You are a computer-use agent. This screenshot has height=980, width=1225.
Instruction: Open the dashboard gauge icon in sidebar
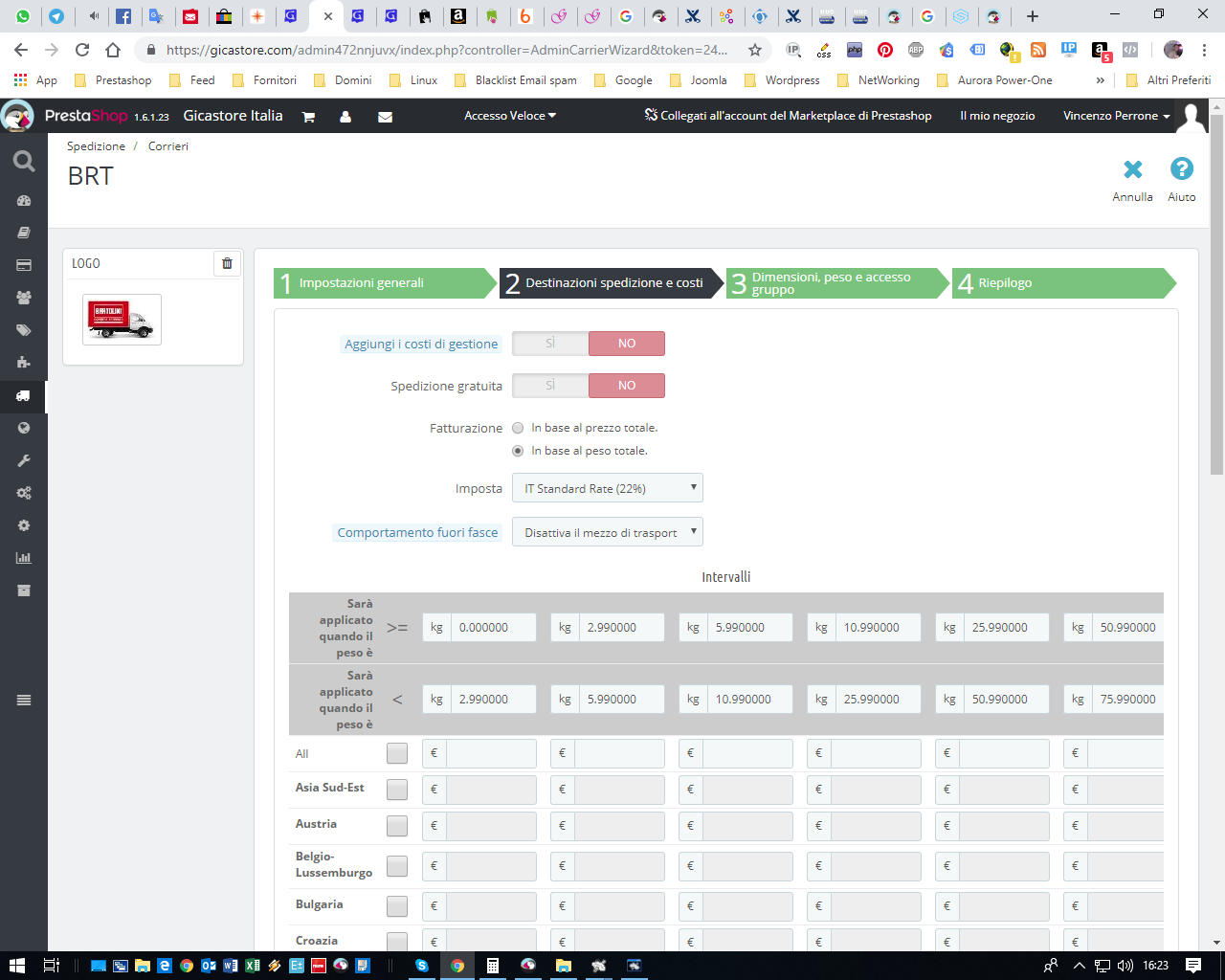[x=24, y=201]
